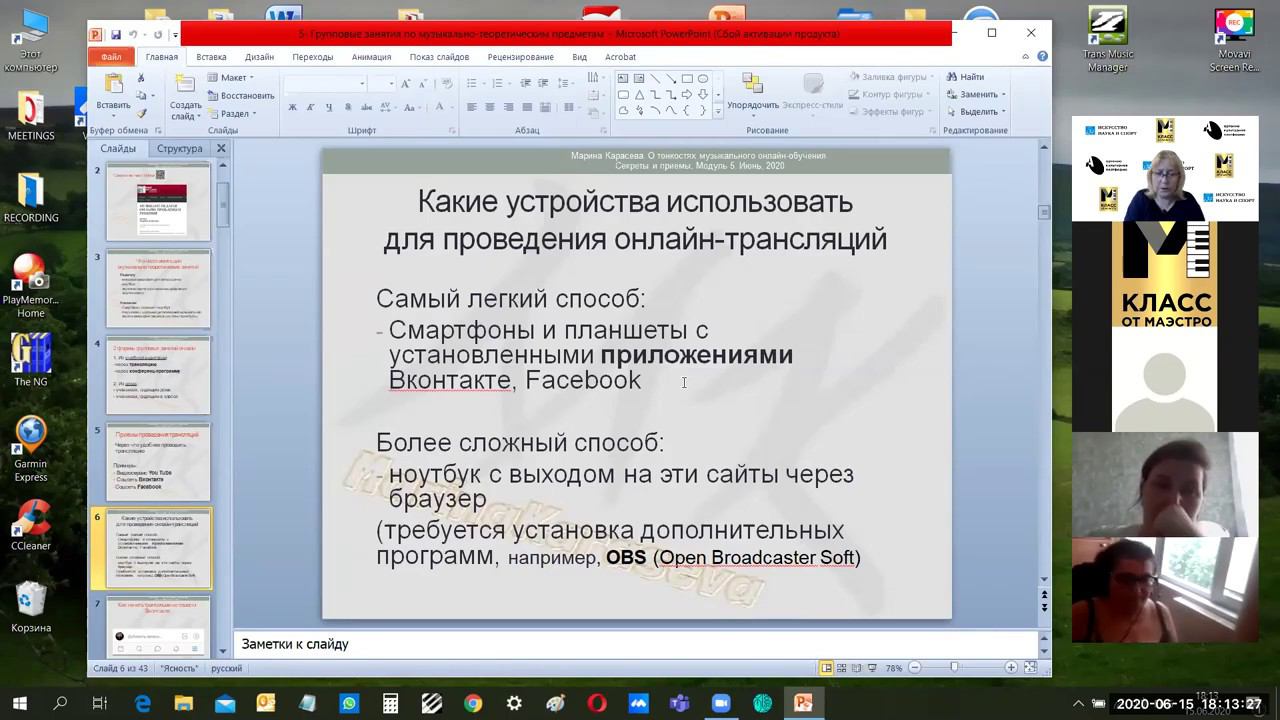Viewport: 1280px width, 720px height.
Task: Start slideshow view from status bar
Action: pyautogui.click(x=873, y=667)
